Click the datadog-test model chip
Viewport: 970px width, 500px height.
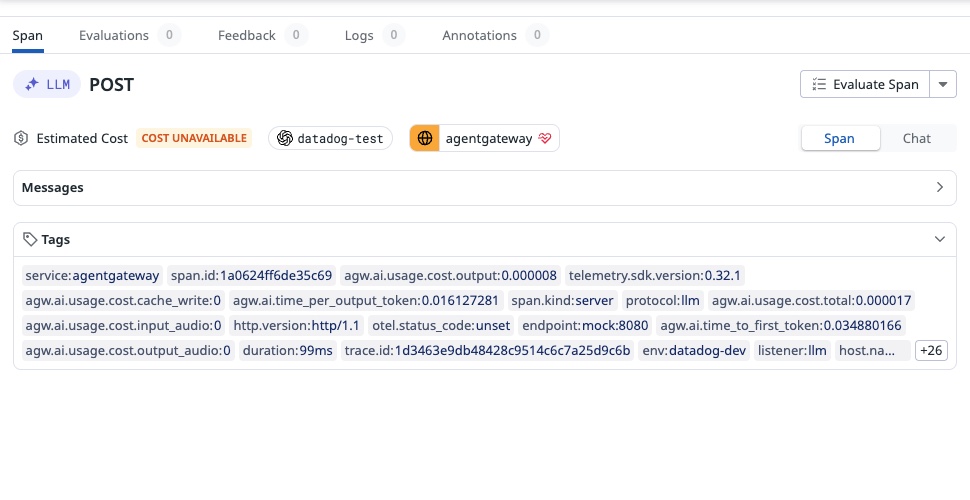click(x=330, y=138)
